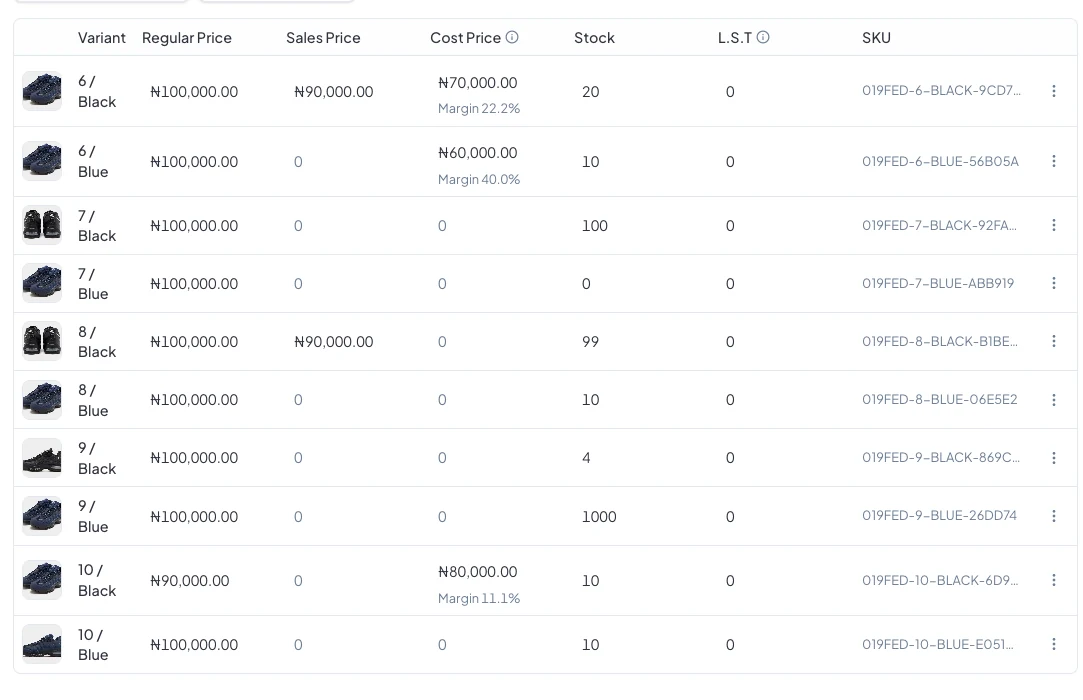Screen dimensions: 1083x700
Task: Click the Margin 11.1% label
Action: (x=479, y=598)
